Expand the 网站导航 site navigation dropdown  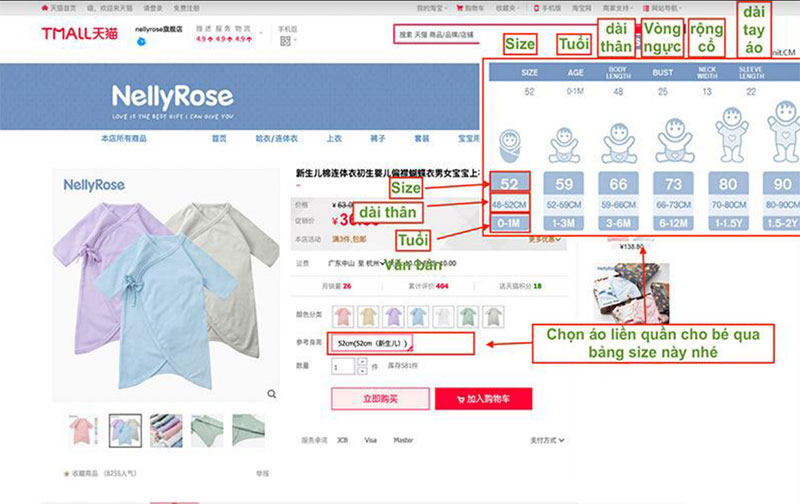(662, 8)
